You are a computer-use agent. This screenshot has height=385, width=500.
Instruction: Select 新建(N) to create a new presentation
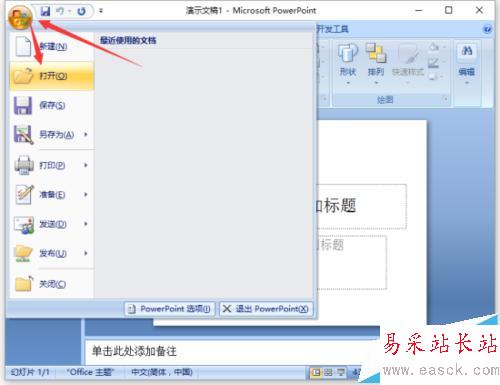[x=52, y=46]
